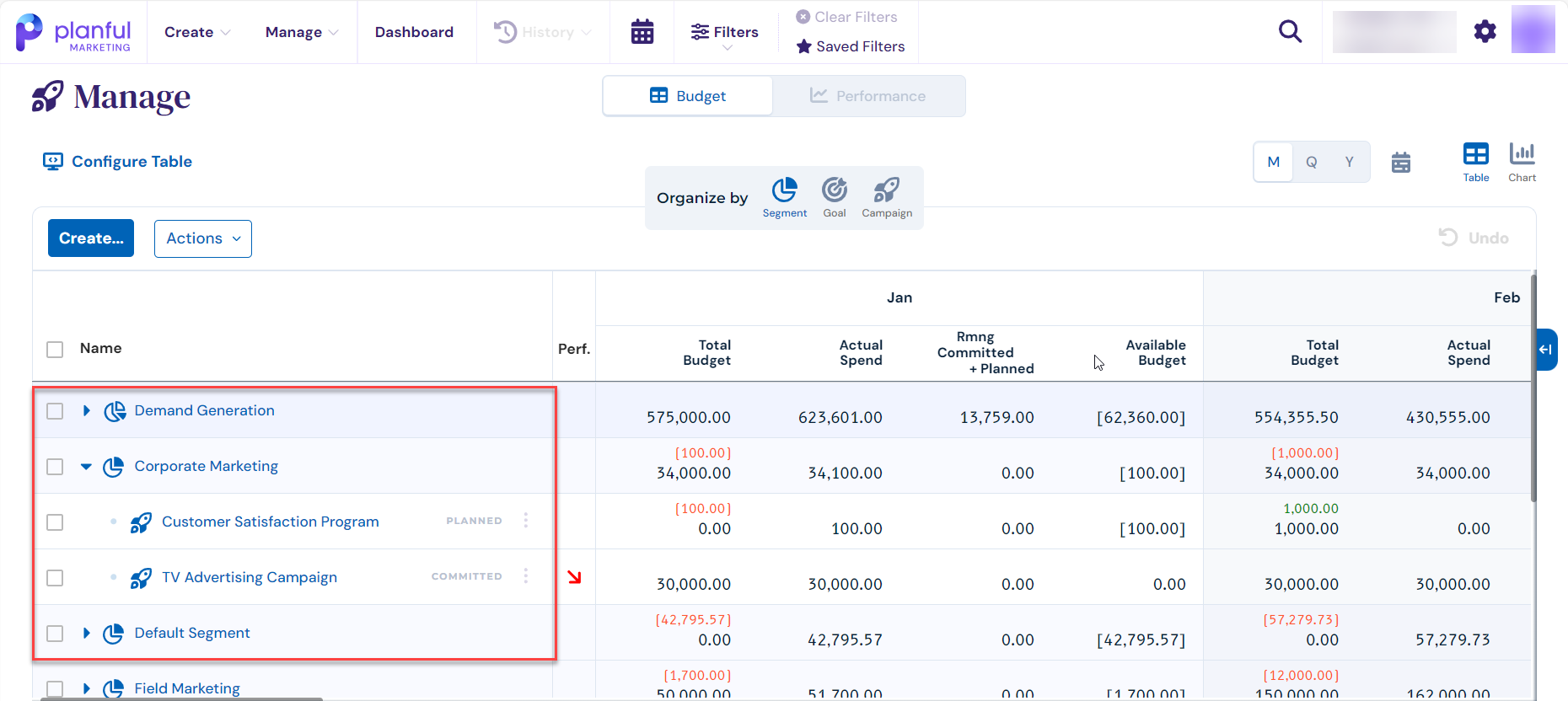Open the calendar icon in top navigation
Image resolution: width=1568 pixels, height=701 pixels.
[x=642, y=32]
